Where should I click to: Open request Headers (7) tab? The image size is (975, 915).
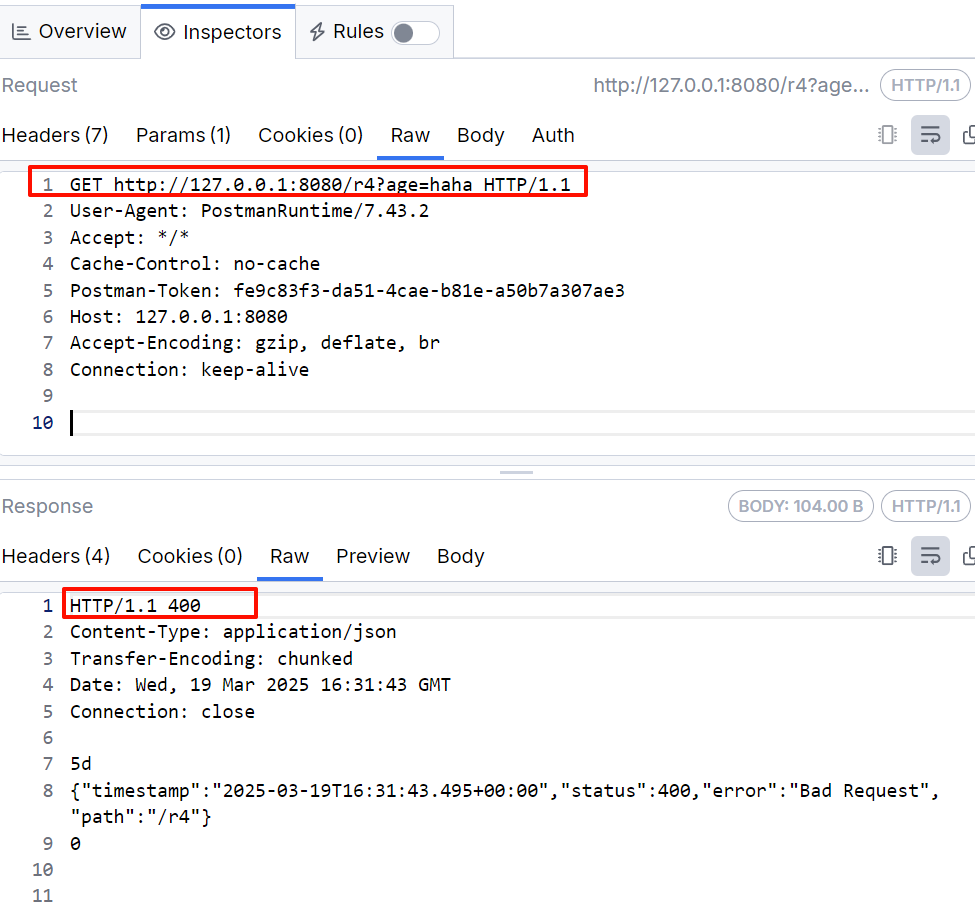pos(55,135)
